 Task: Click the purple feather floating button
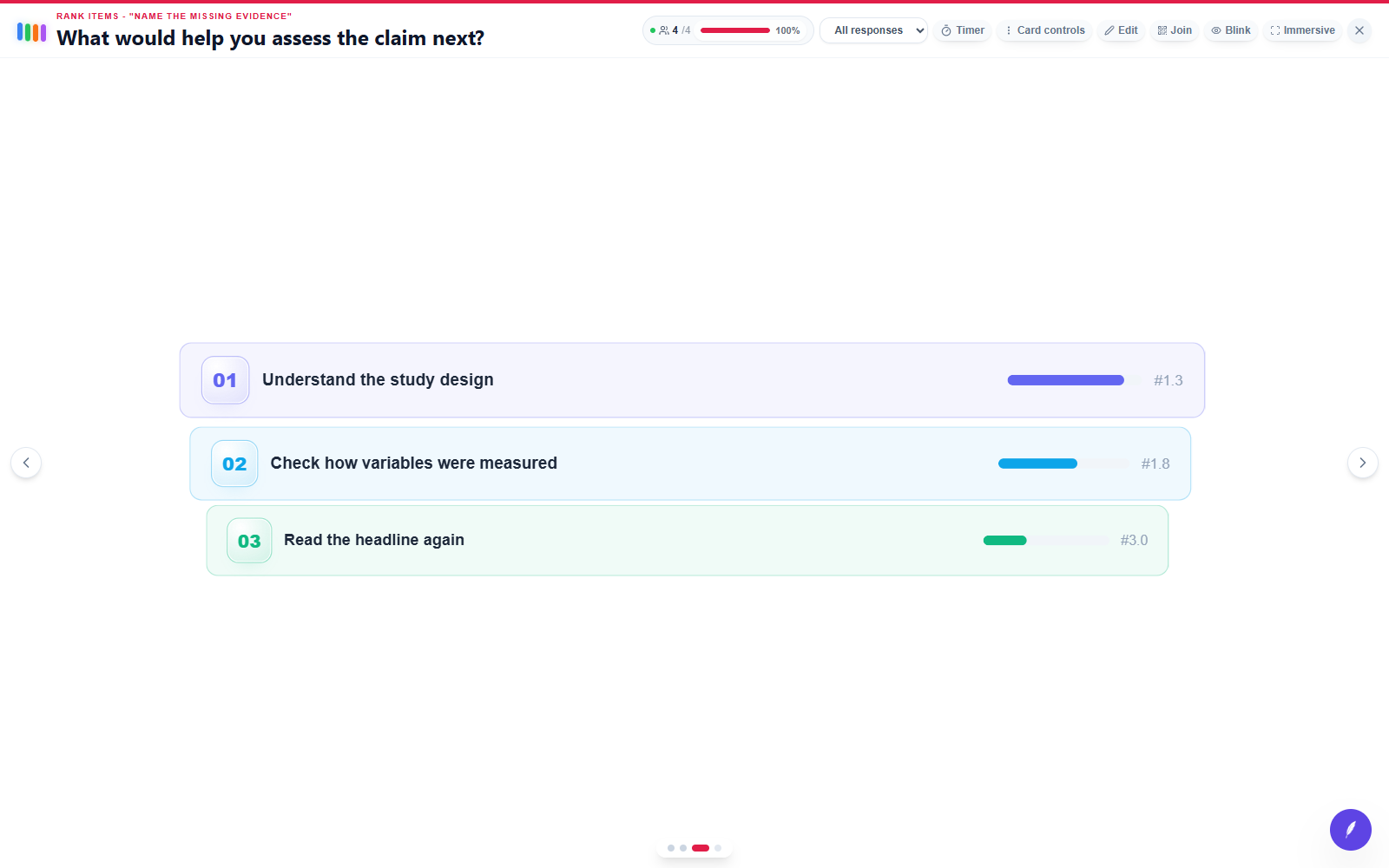pyautogui.click(x=1351, y=830)
